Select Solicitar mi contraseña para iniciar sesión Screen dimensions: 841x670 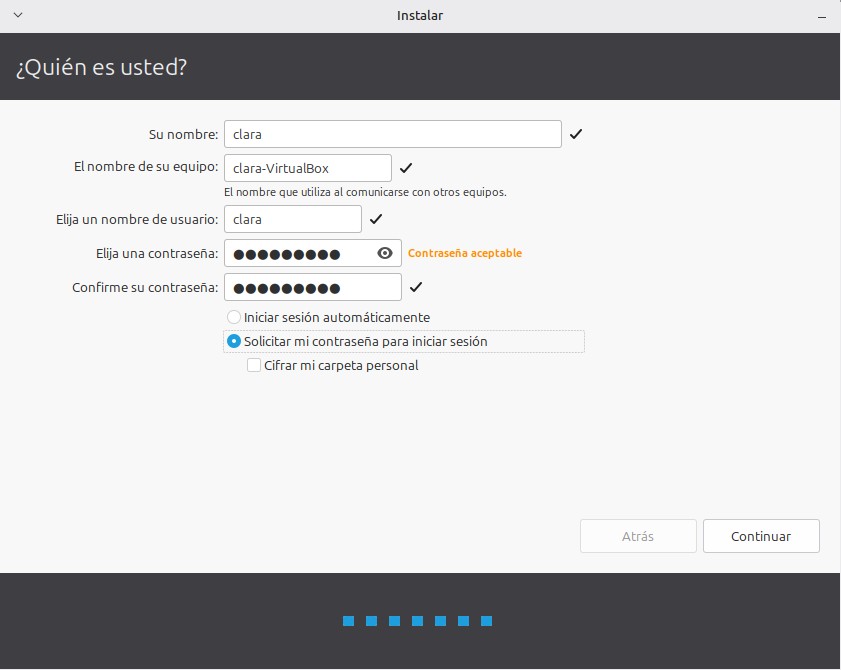click(x=234, y=341)
